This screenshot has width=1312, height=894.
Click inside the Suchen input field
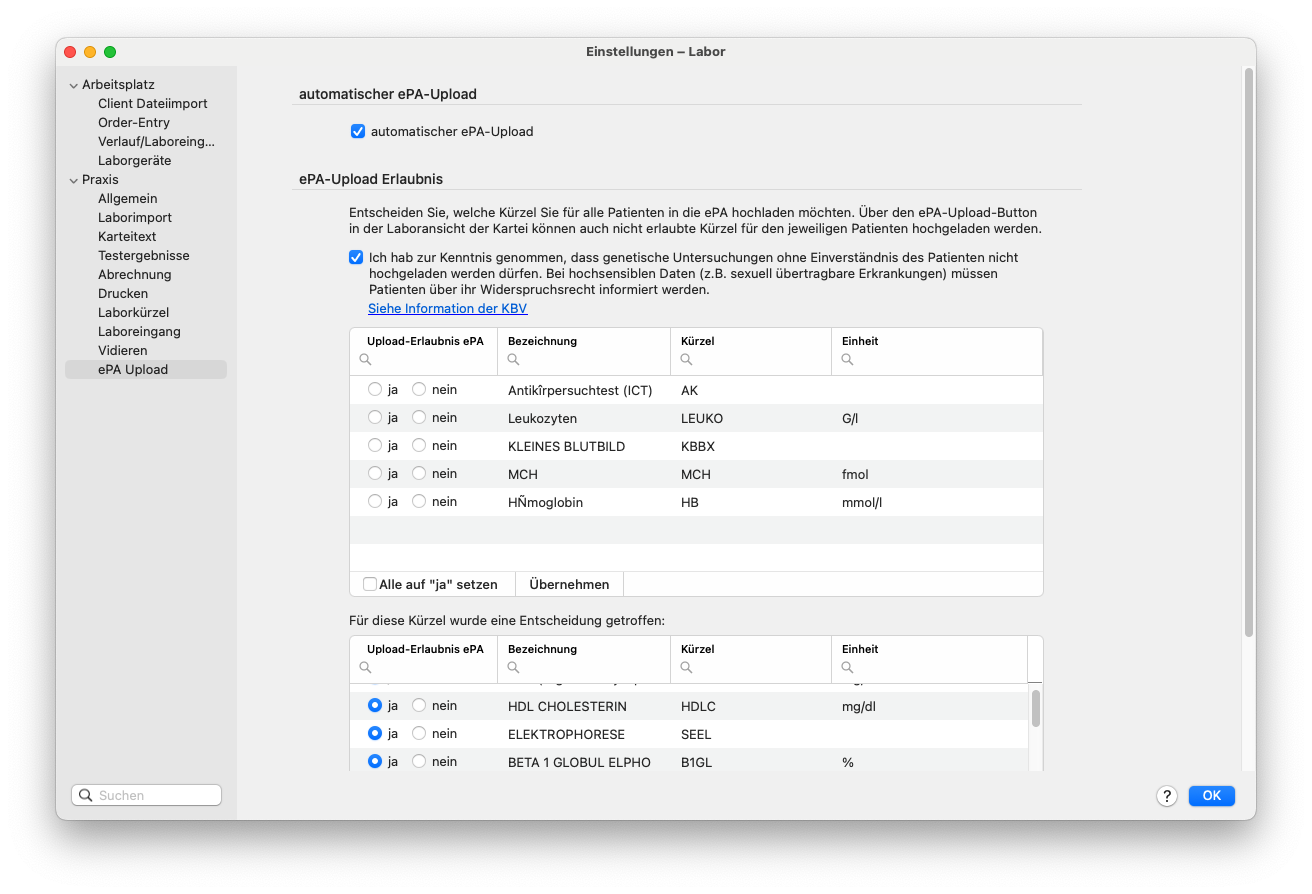click(150, 794)
